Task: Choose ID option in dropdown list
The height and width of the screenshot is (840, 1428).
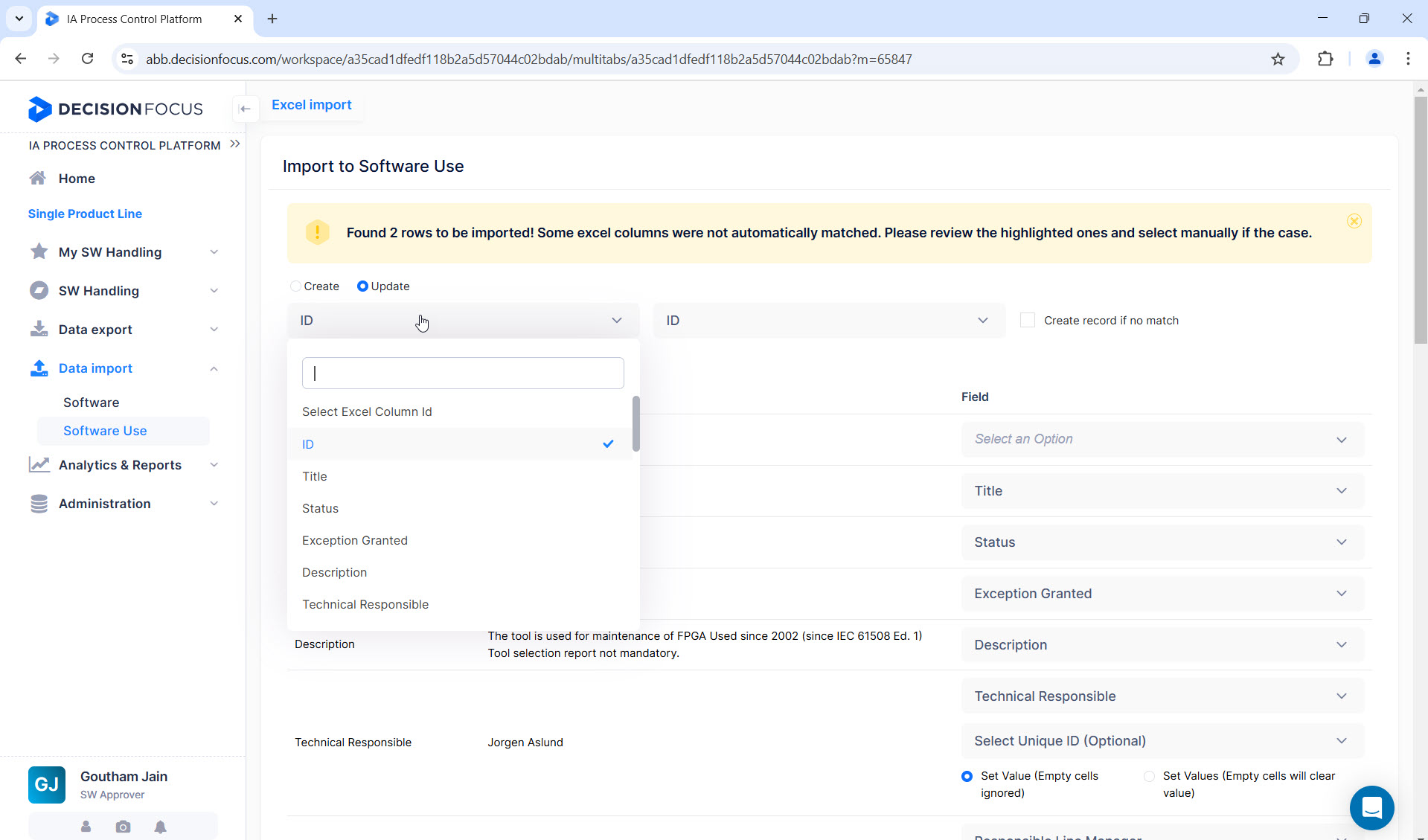Action: pyautogui.click(x=460, y=444)
